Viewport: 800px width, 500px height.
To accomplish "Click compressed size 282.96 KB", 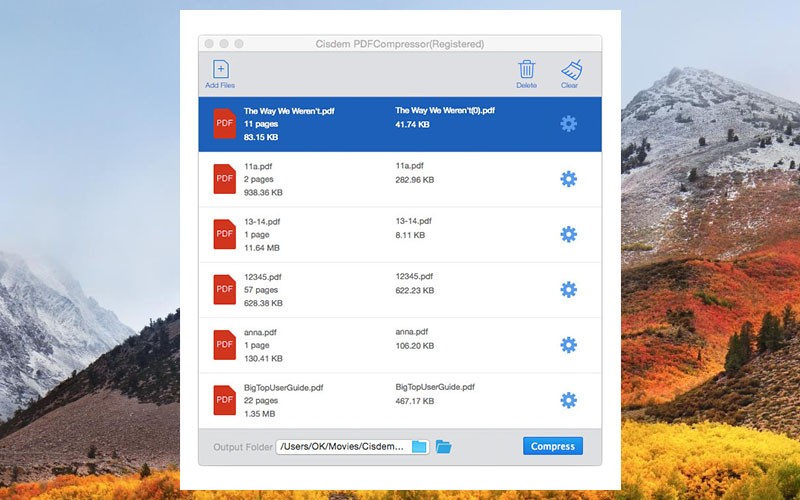I will (415, 180).
